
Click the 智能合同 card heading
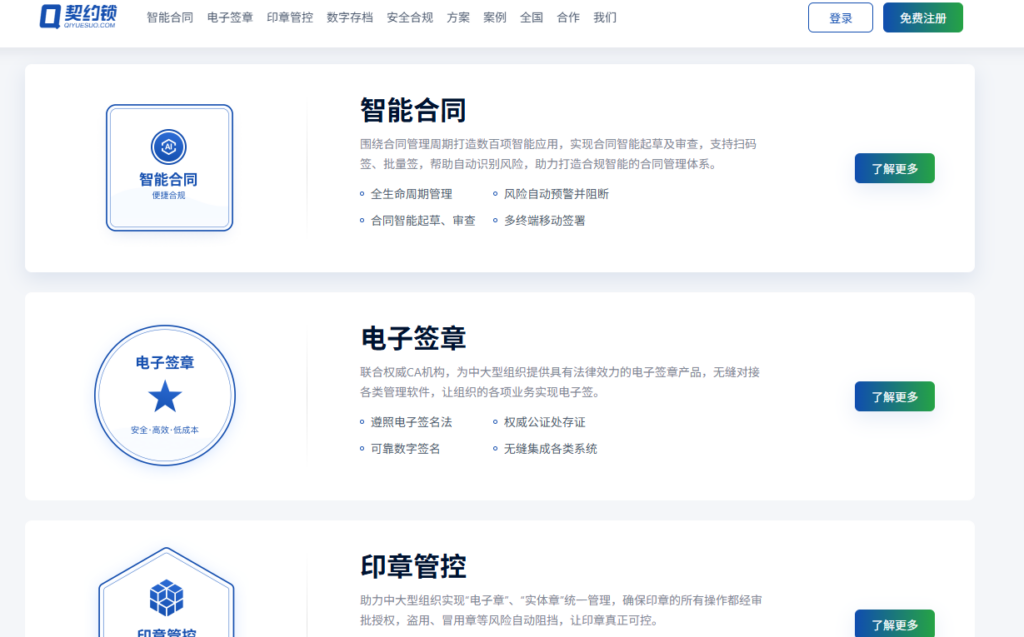click(413, 110)
